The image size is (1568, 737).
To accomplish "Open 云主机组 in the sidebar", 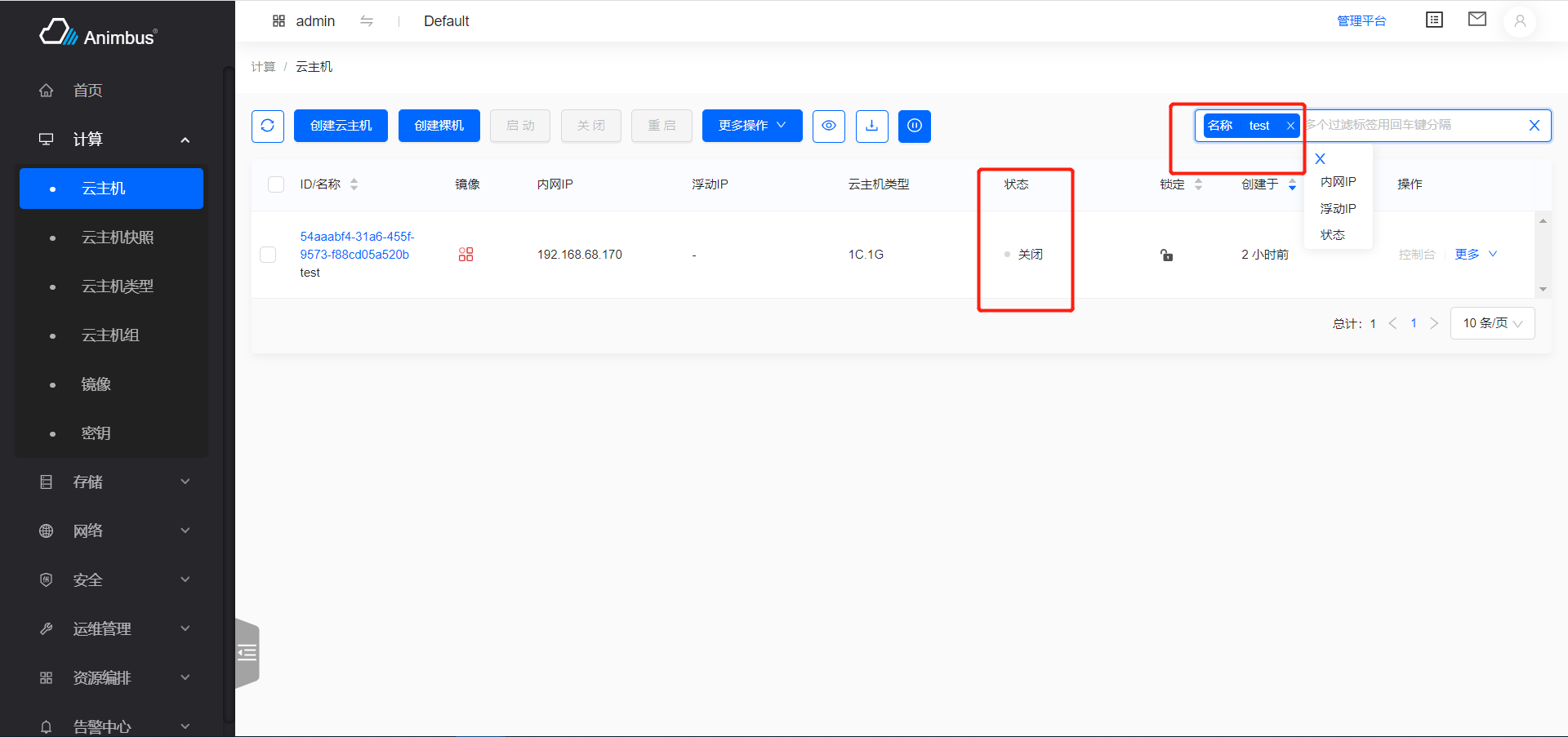I will (111, 335).
